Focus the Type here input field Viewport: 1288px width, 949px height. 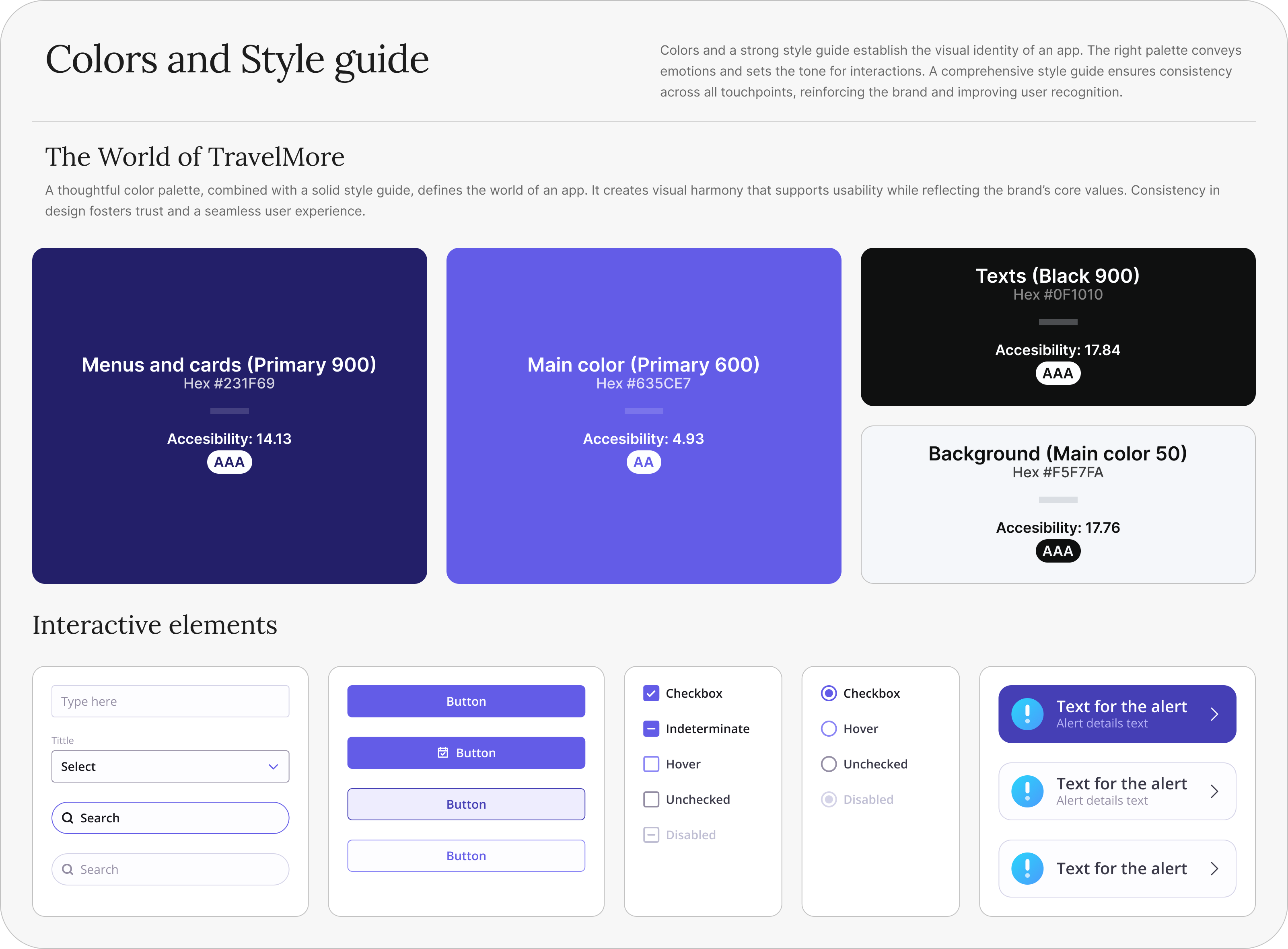(x=171, y=701)
